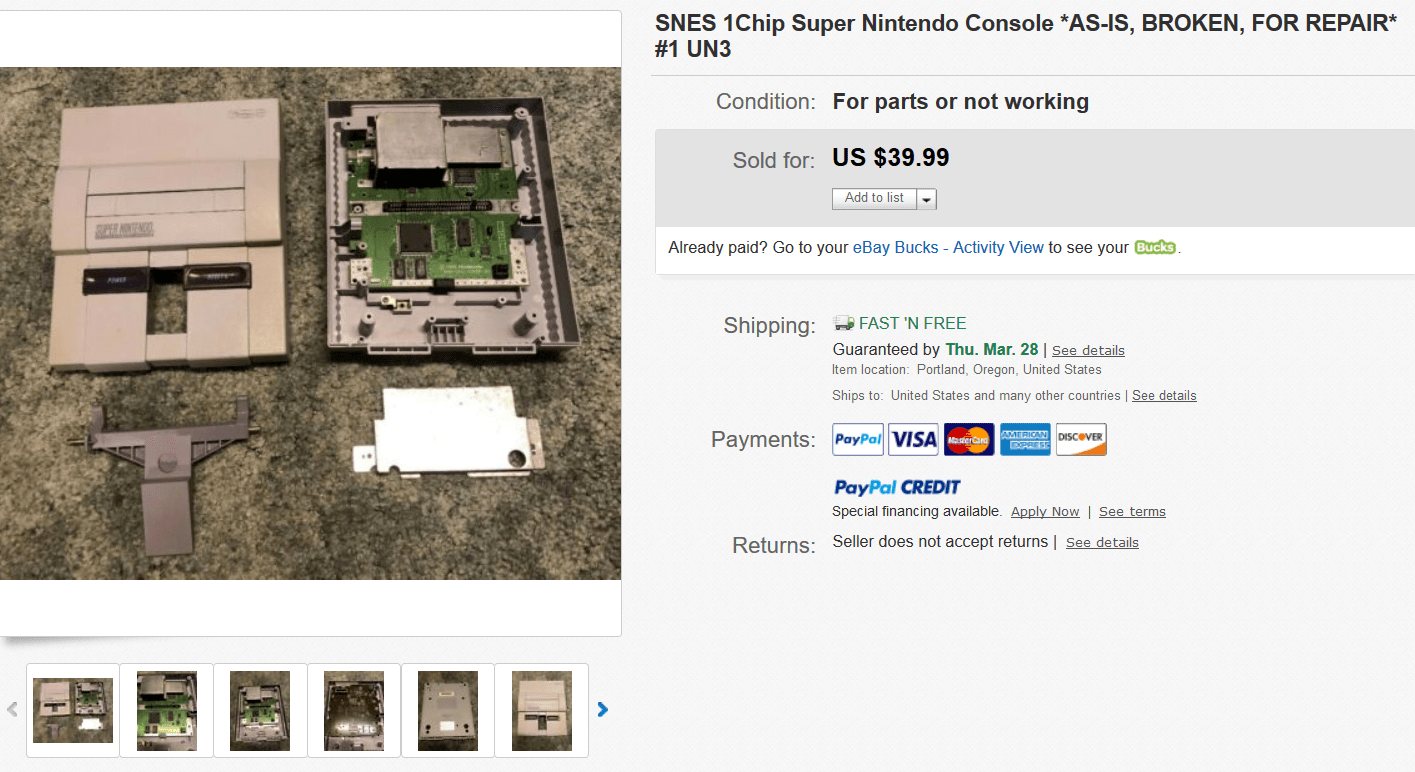Click the MasterCard logo icon
This screenshot has width=1415, height=772.
[x=969, y=439]
